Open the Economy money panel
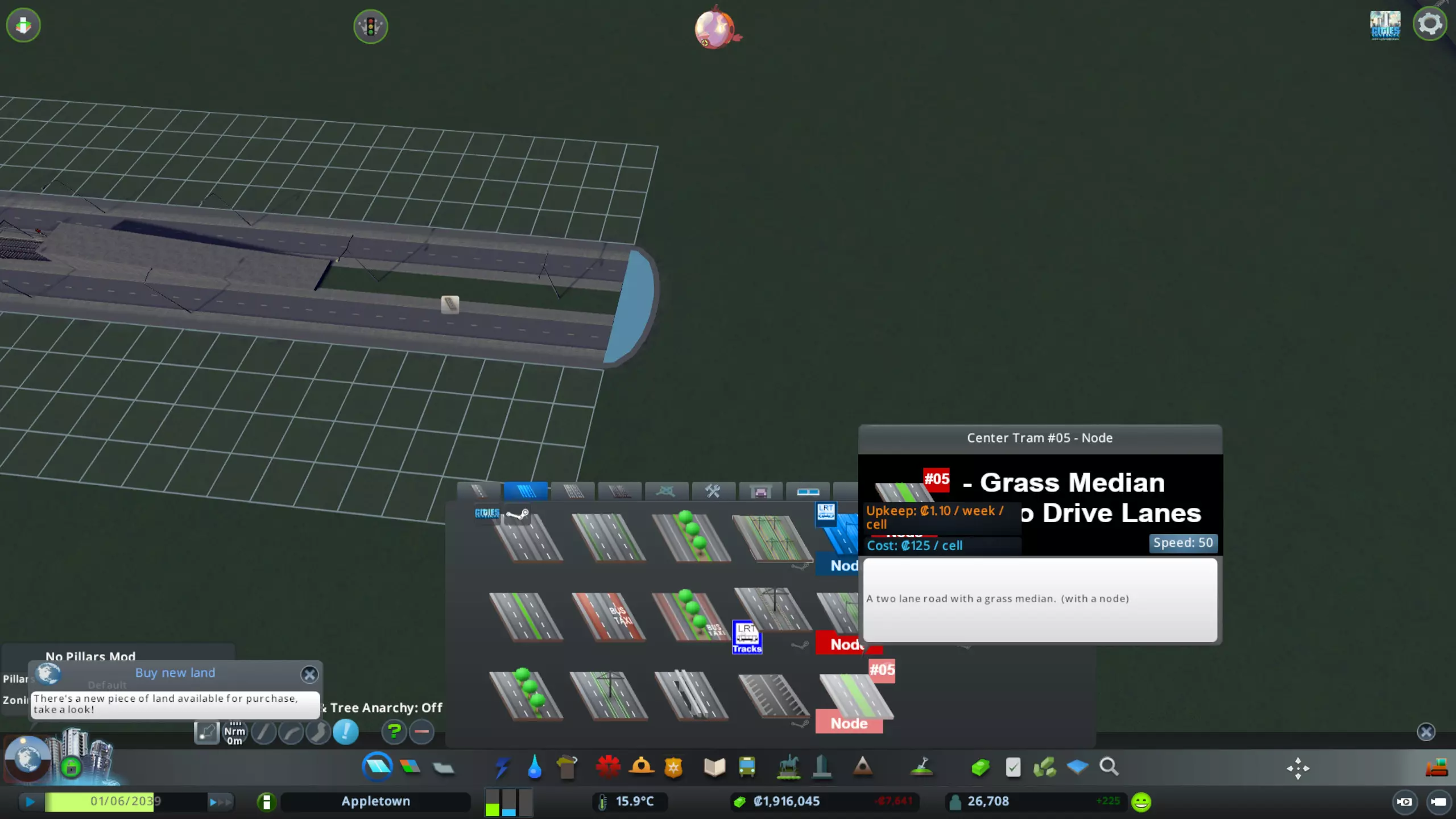1456x819 pixels. click(980, 767)
